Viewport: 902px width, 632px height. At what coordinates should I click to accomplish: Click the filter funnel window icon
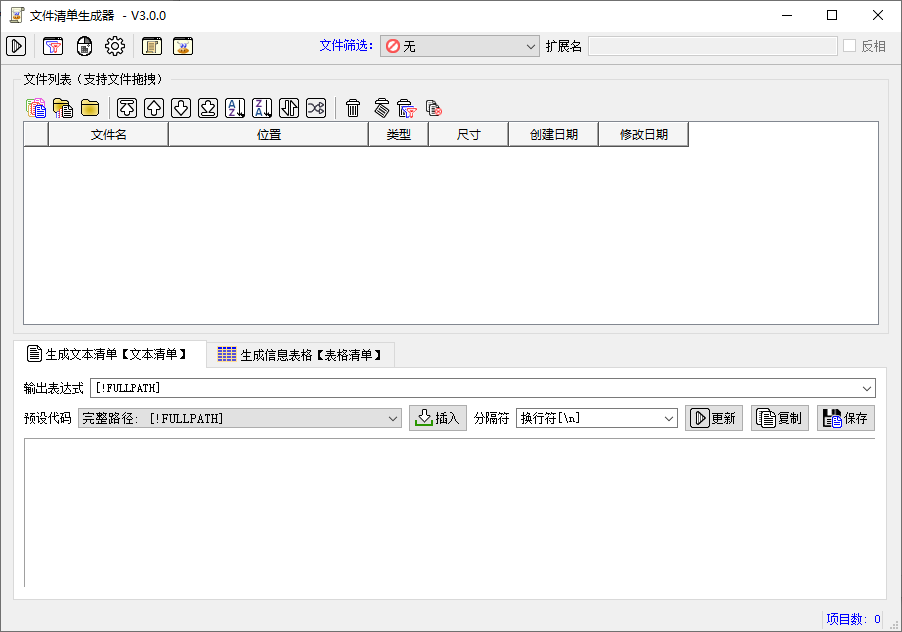53,46
